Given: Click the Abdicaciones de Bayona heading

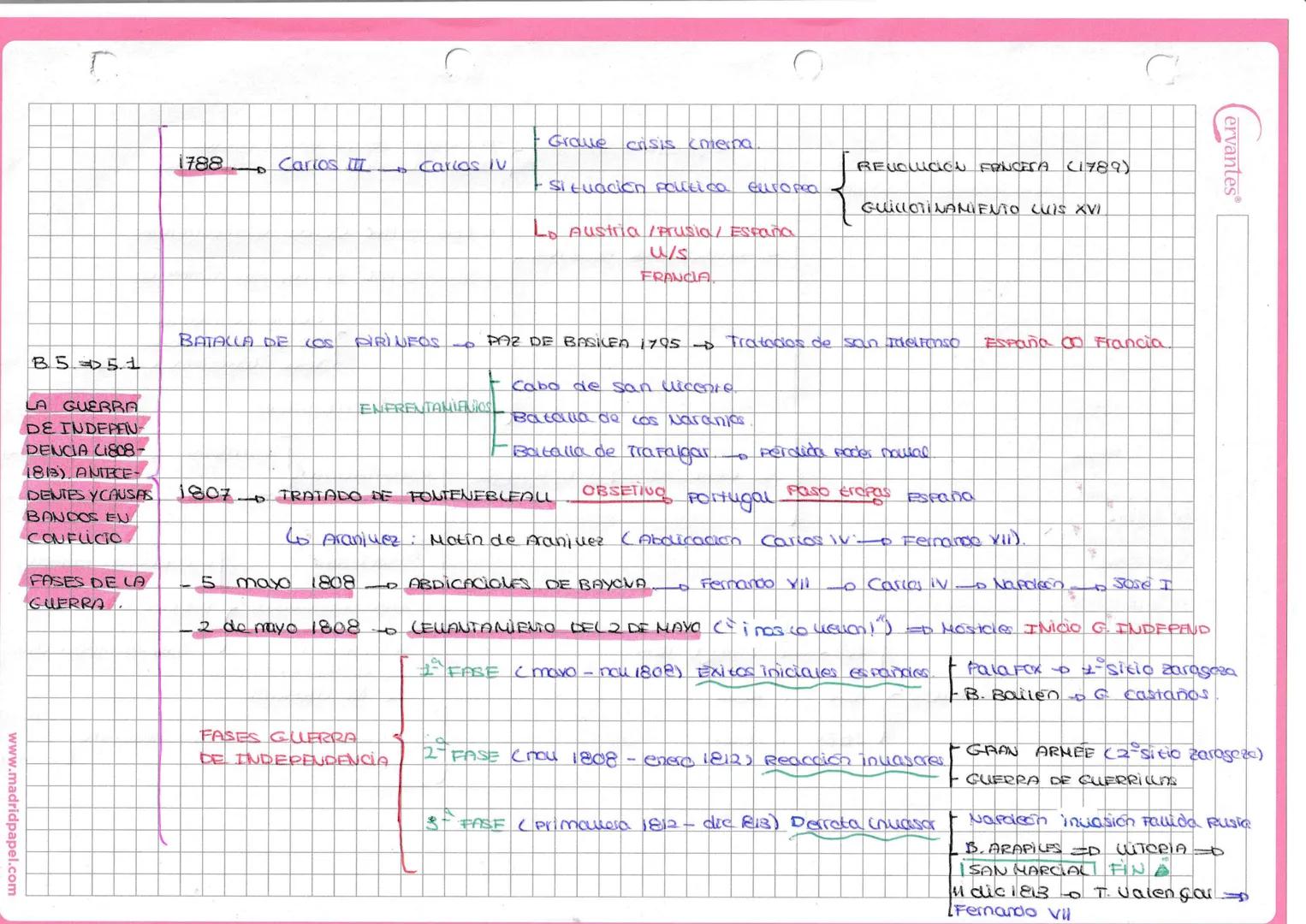Looking at the screenshot, I should pos(527,586).
